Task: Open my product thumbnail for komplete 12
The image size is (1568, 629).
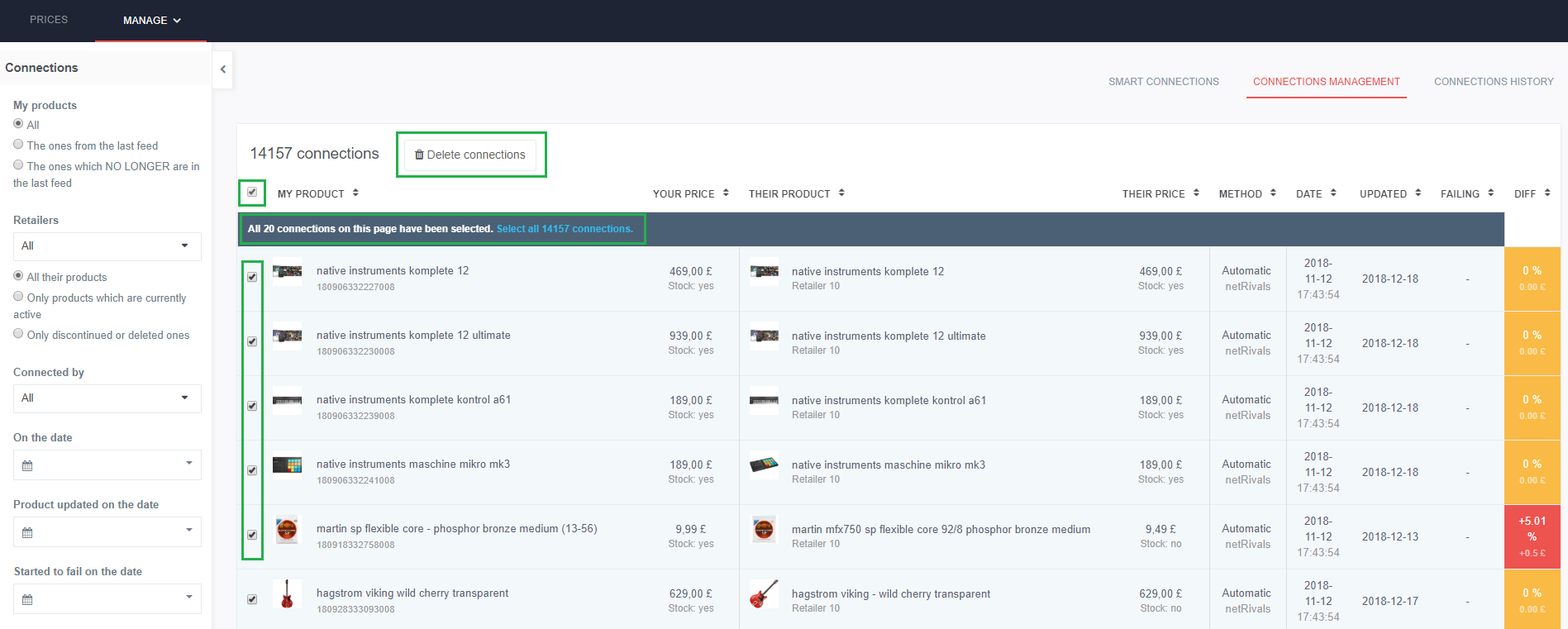Action: [287, 271]
